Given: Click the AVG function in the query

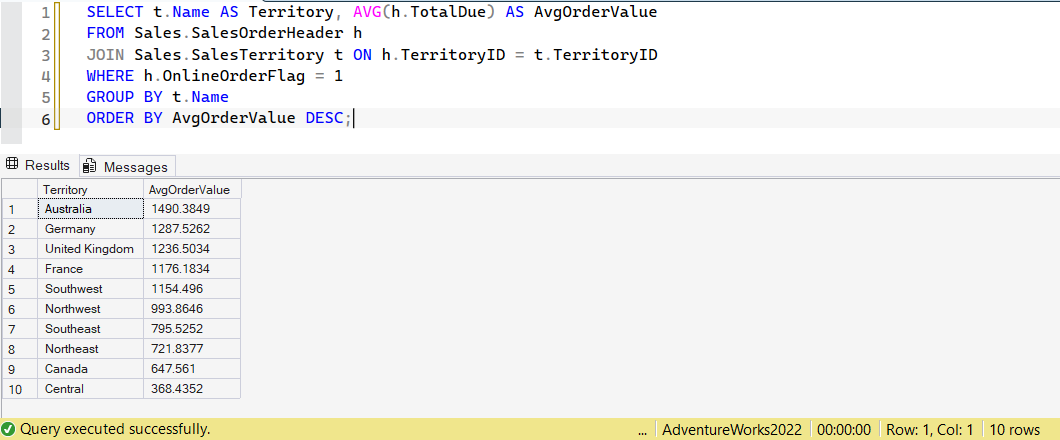Looking at the screenshot, I should (368, 12).
